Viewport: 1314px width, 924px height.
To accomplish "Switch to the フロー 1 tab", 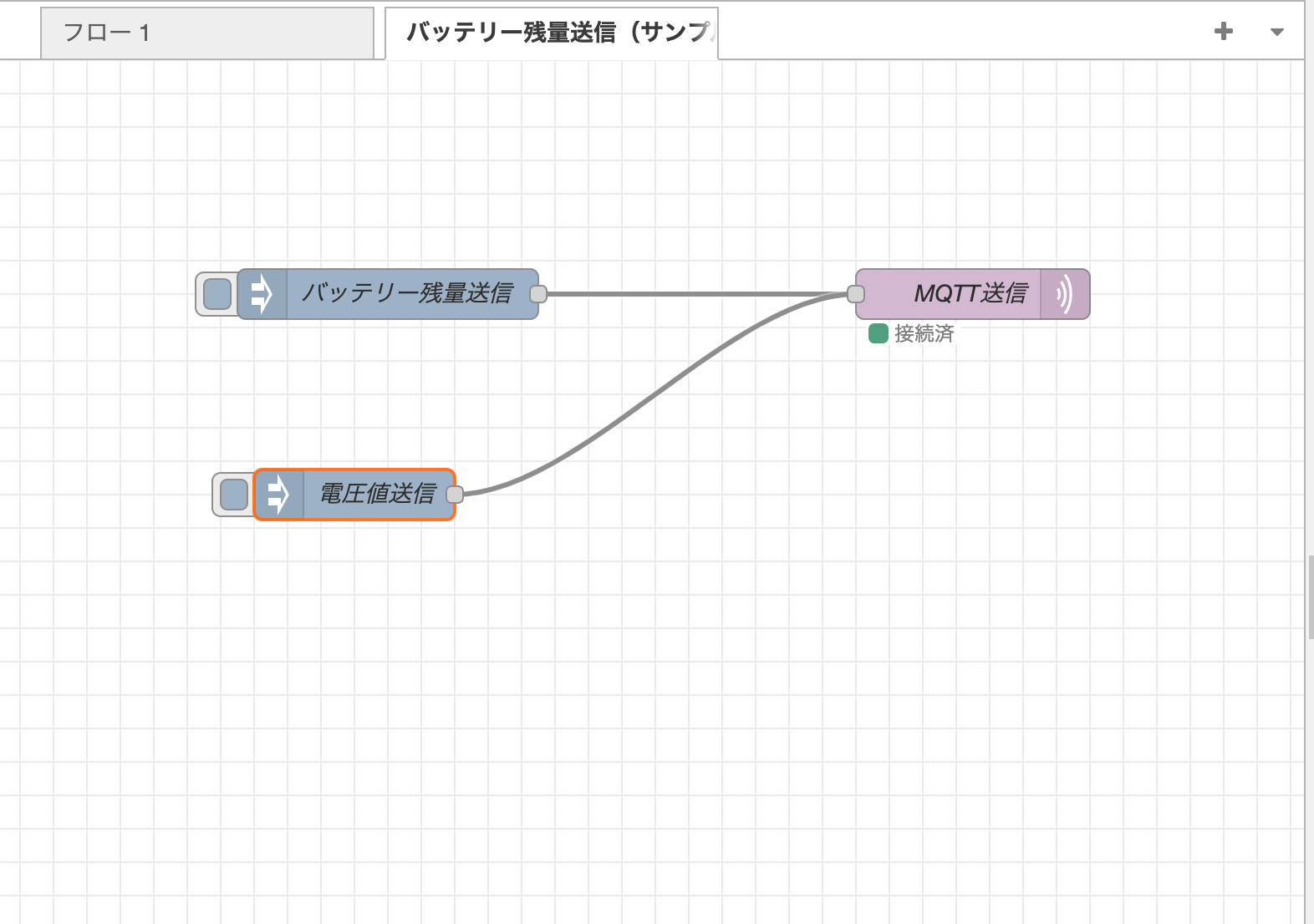I will (x=206, y=33).
